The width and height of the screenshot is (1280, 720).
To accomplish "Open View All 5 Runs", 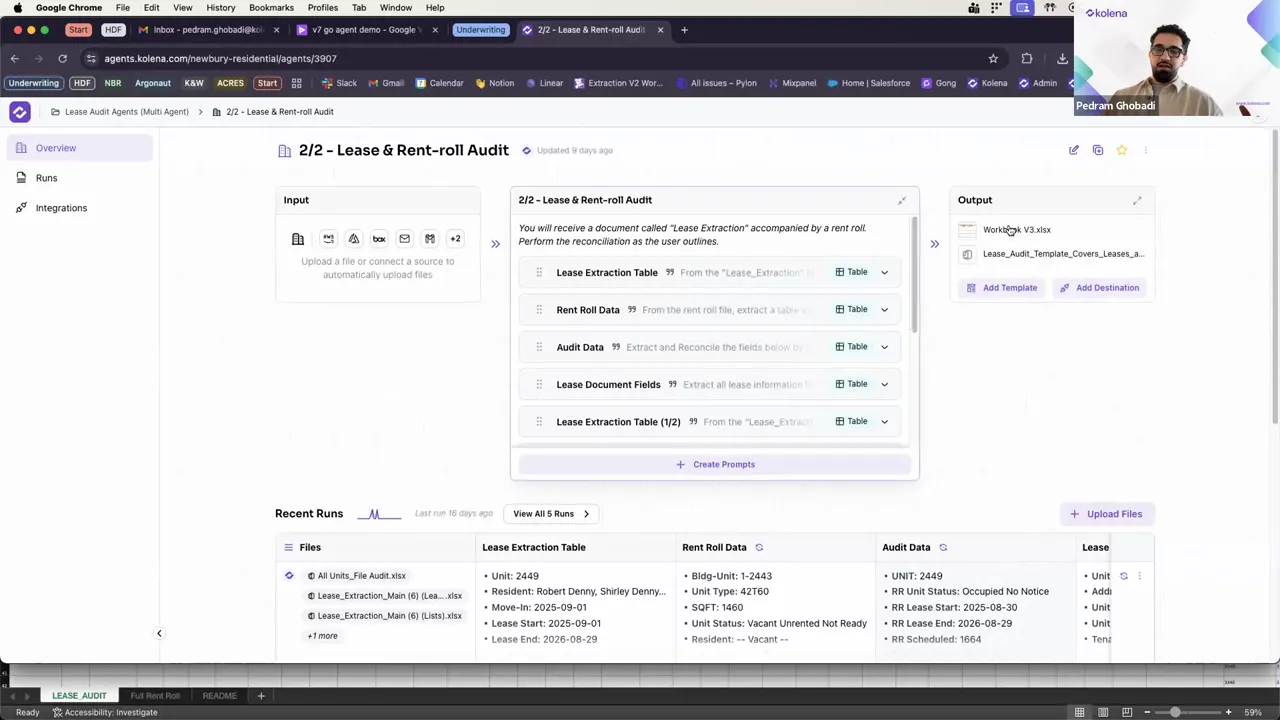I will coord(550,513).
